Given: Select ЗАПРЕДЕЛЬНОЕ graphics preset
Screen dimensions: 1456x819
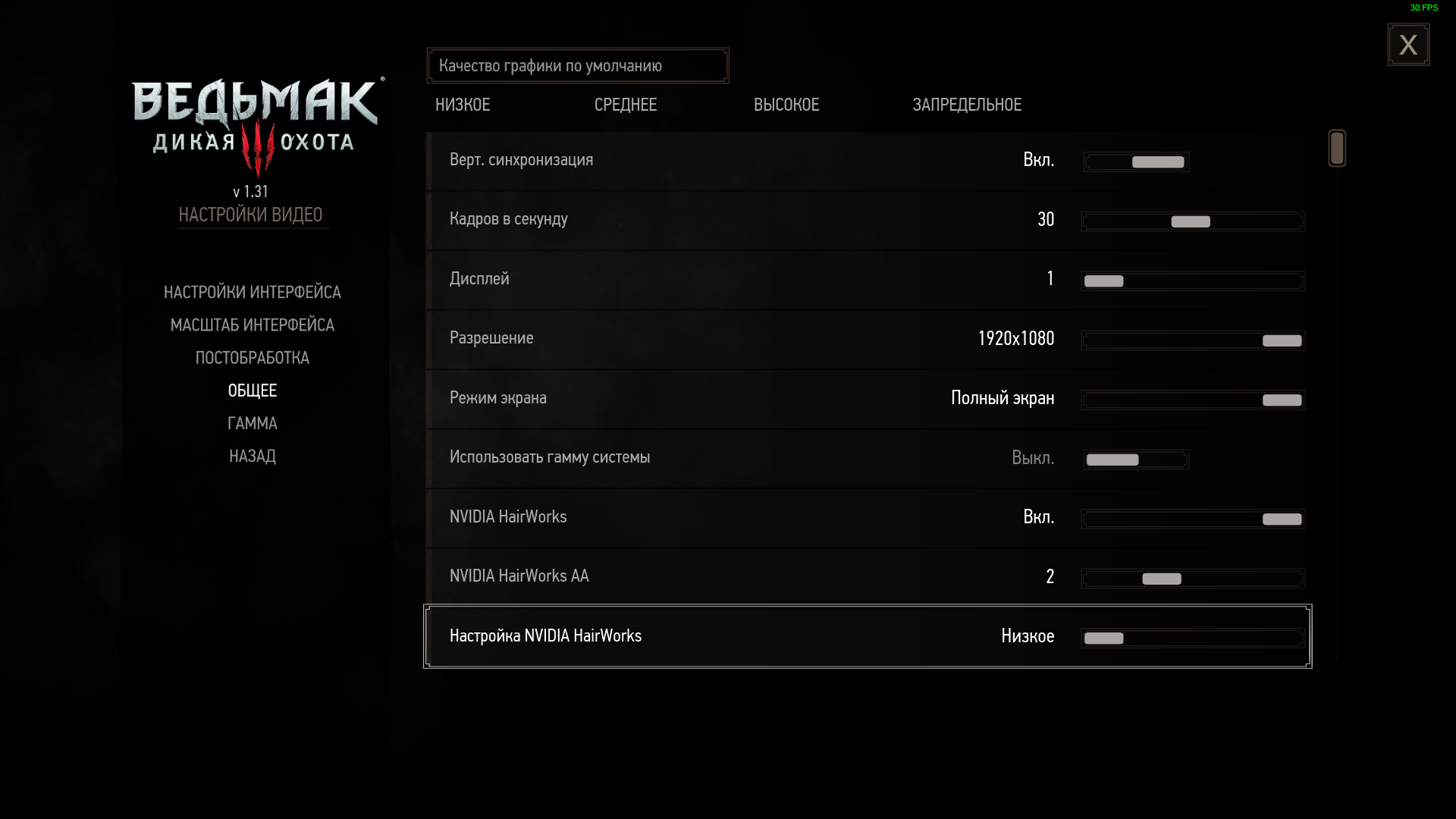Looking at the screenshot, I should click(967, 105).
